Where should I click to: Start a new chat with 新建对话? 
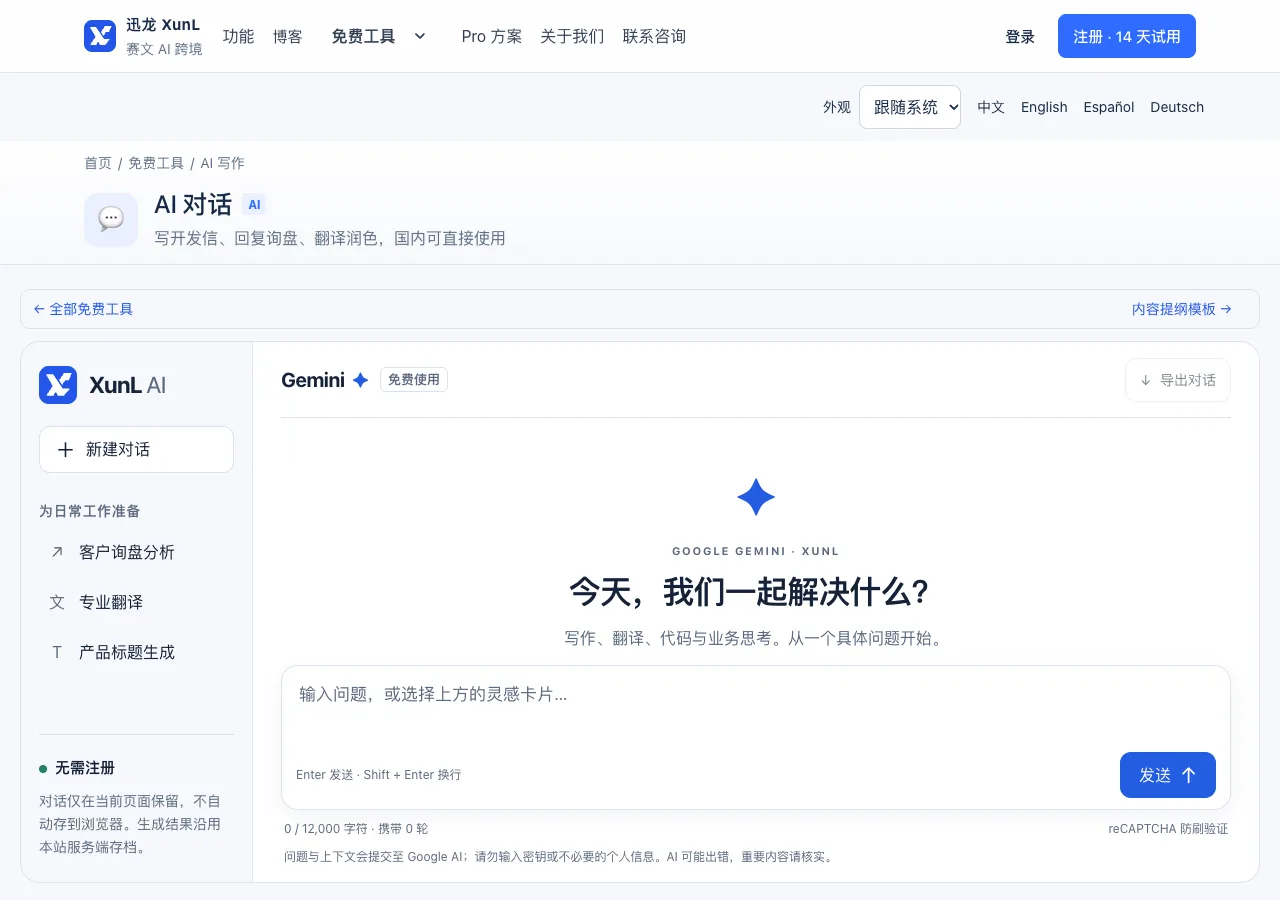point(136,450)
